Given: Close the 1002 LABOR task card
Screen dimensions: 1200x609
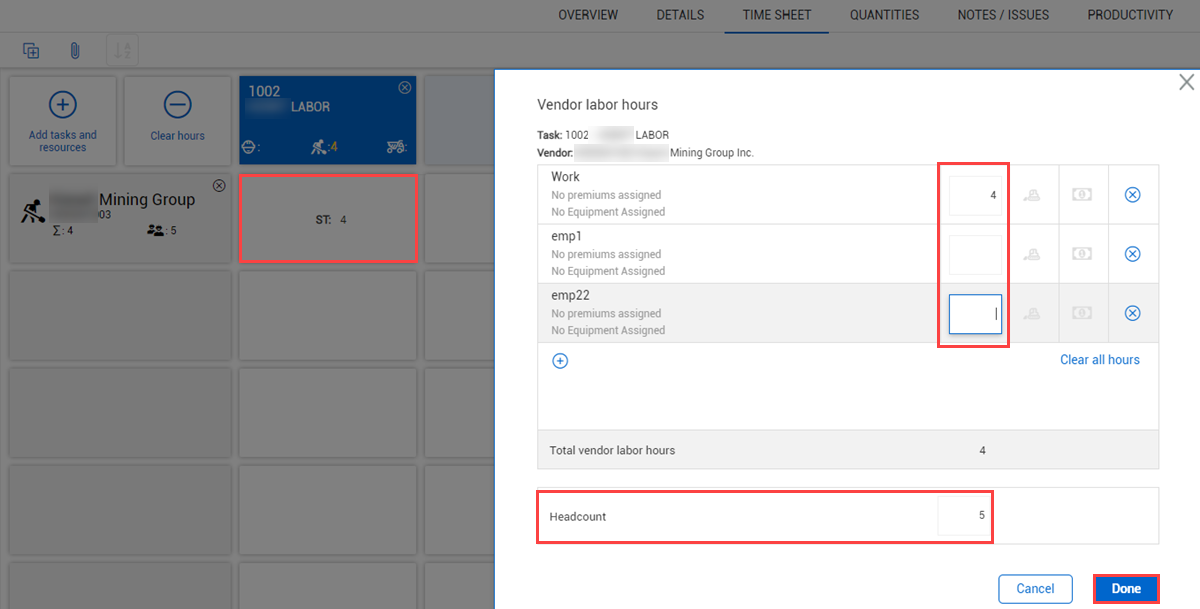Looking at the screenshot, I should coord(404,88).
